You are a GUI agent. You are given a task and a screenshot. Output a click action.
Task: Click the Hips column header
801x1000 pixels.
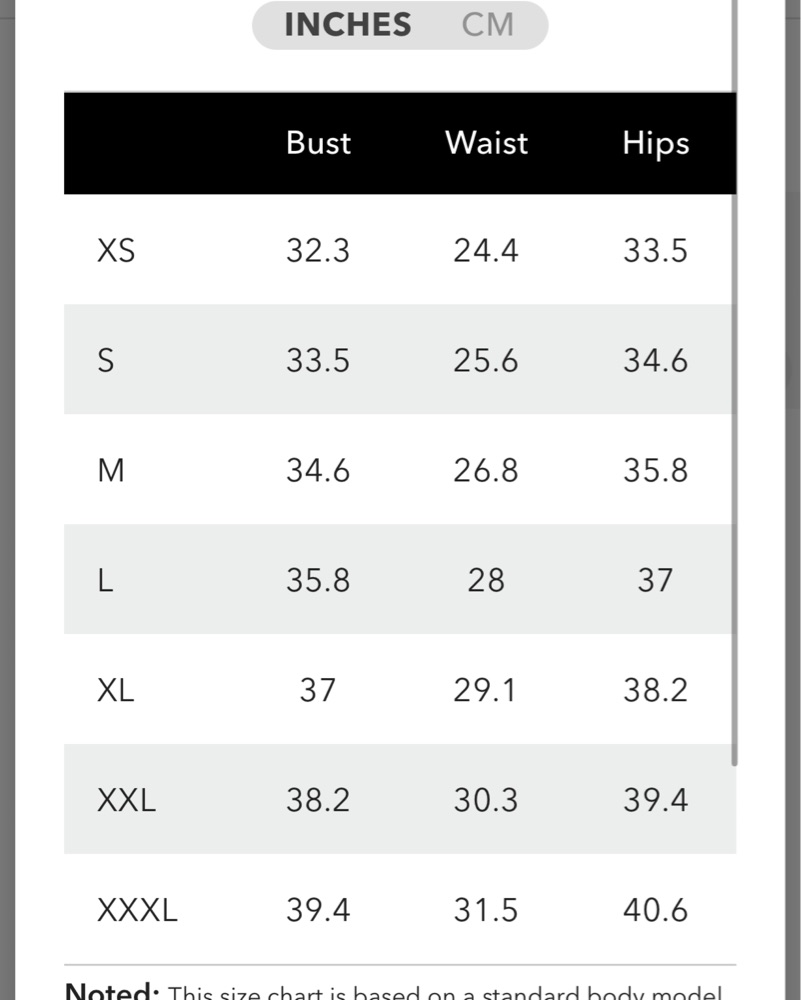655,143
